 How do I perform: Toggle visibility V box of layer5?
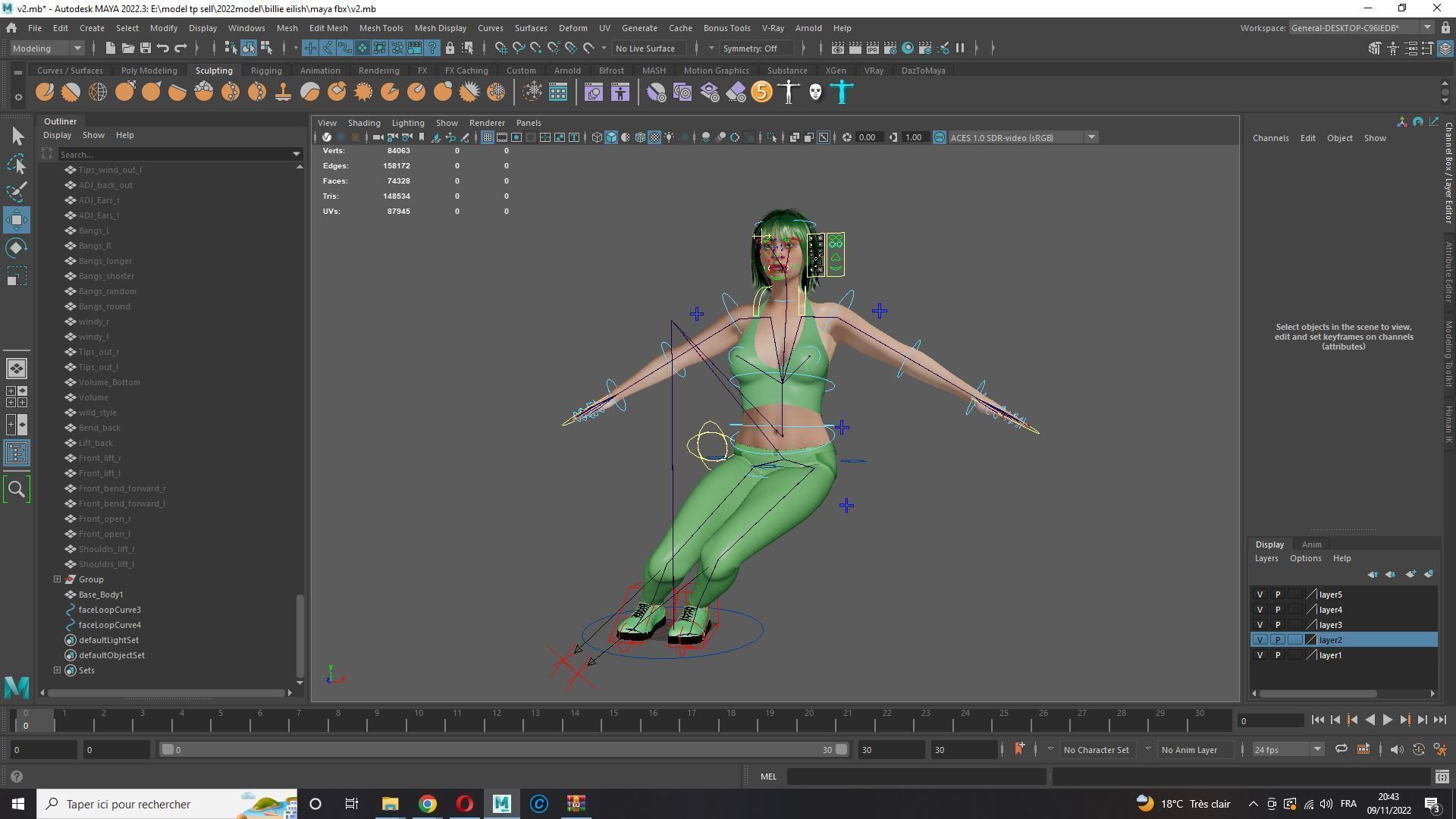click(1260, 595)
